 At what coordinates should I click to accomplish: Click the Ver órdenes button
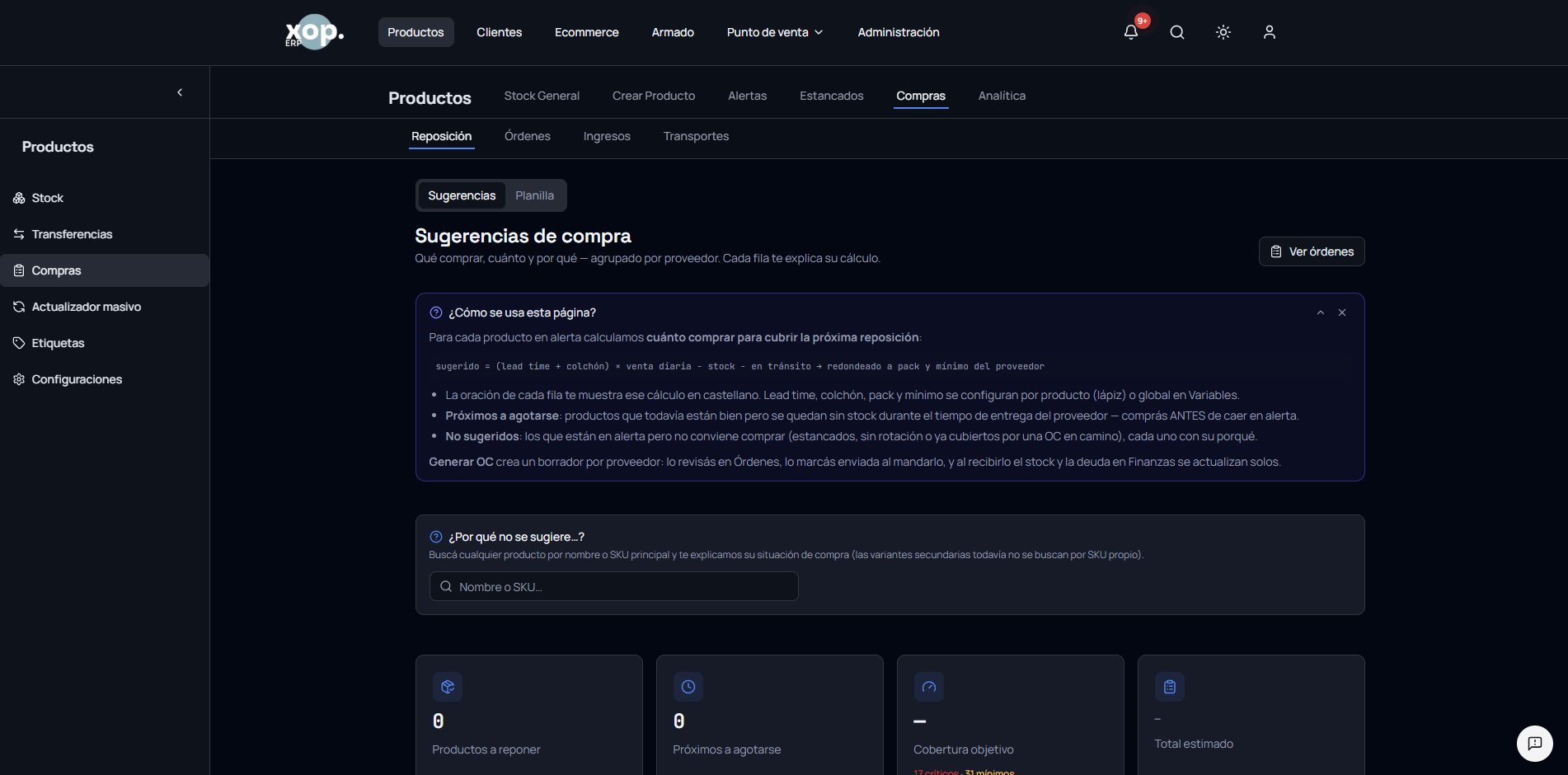coord(1312,251)
